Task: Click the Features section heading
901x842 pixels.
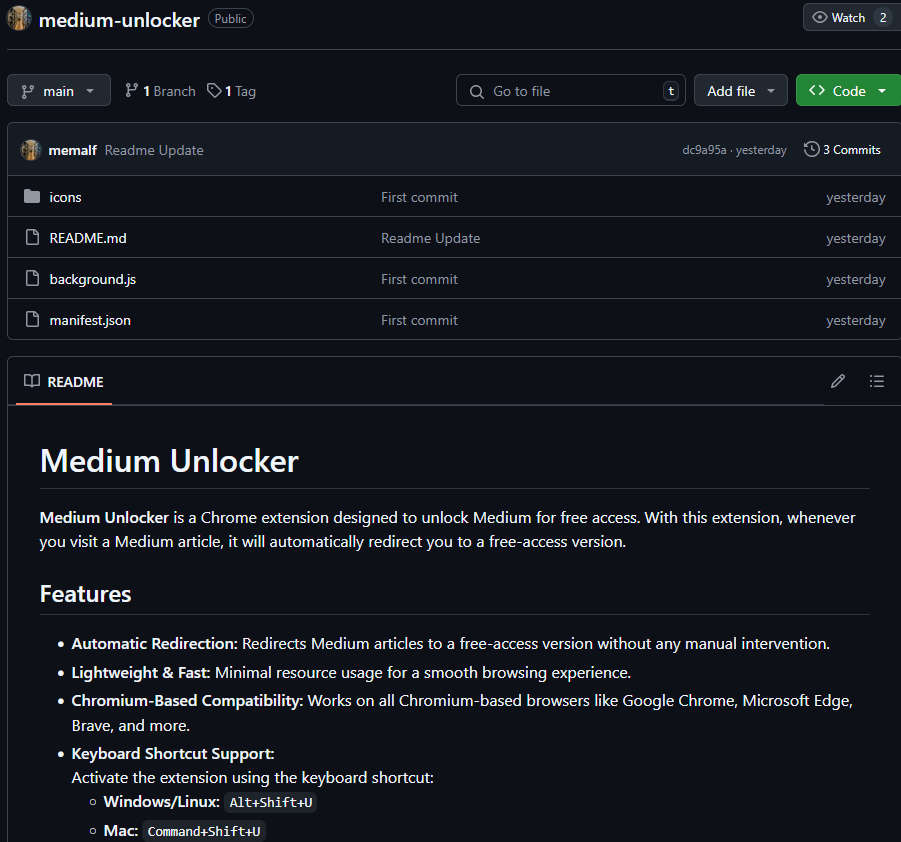Action: [x=86, y=594]
